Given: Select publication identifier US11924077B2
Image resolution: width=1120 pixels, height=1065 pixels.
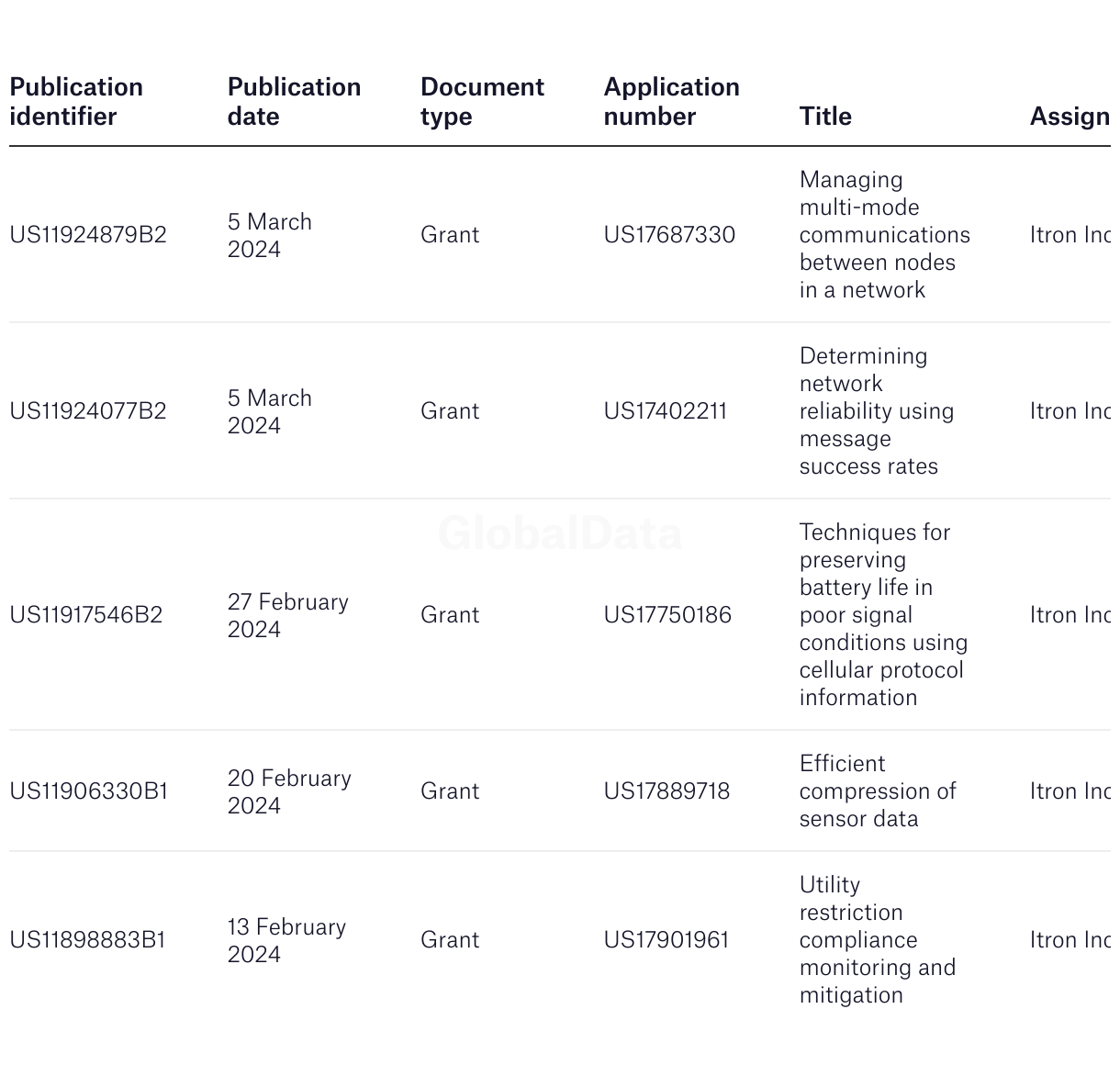Looking at the screenshot, I should pos(88,411).
